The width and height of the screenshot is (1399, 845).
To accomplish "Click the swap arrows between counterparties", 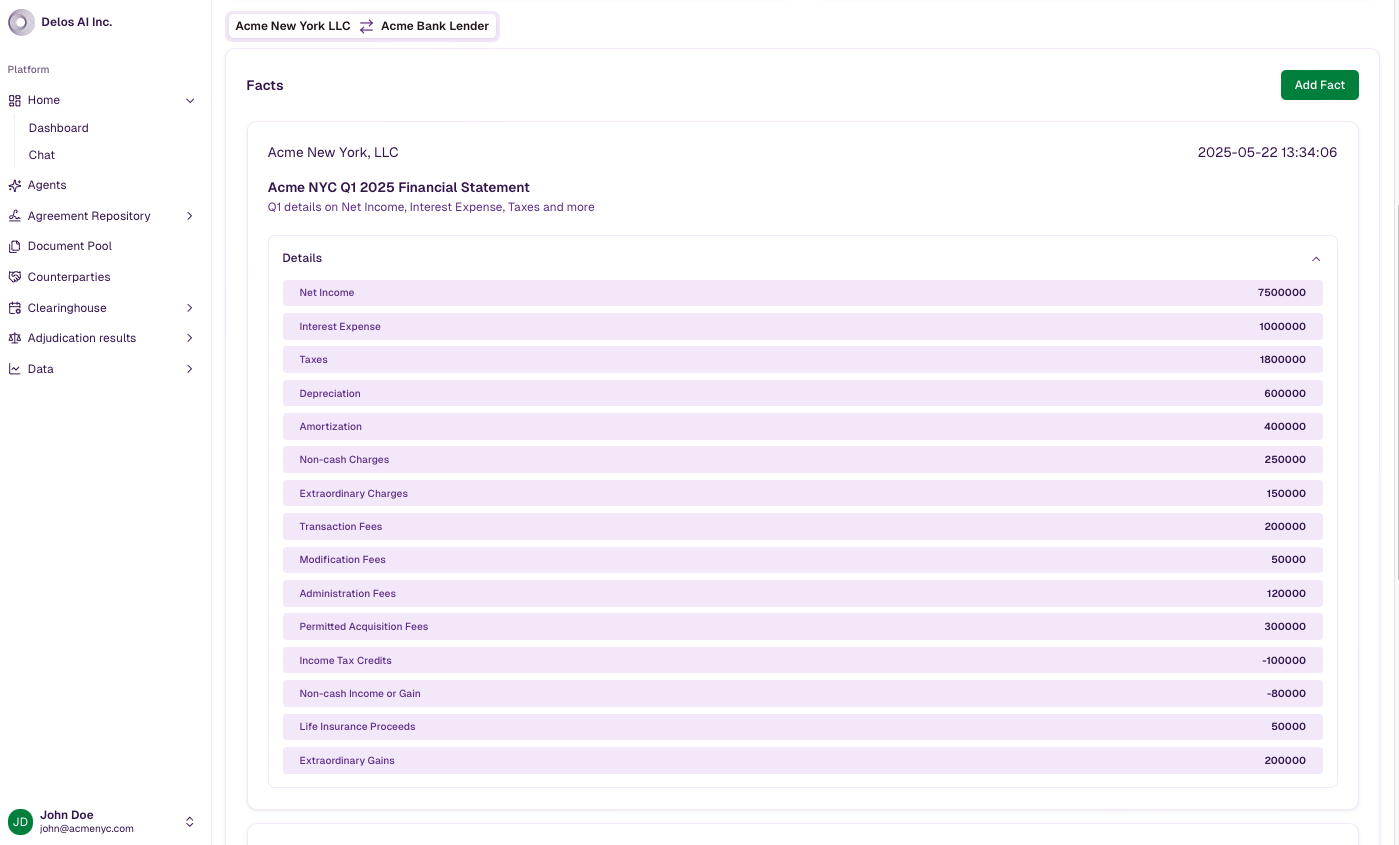I will [x=366, y=26].
